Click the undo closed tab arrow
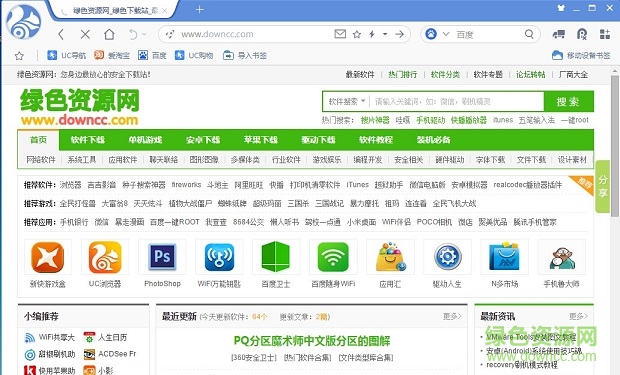This screenshot has height=375, width=620. click(133, 34)
